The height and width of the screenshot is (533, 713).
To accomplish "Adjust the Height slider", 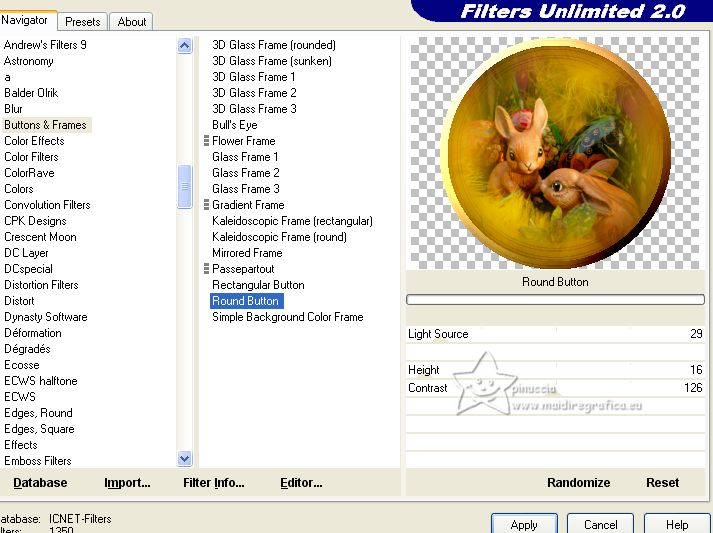I will point(555,370).
